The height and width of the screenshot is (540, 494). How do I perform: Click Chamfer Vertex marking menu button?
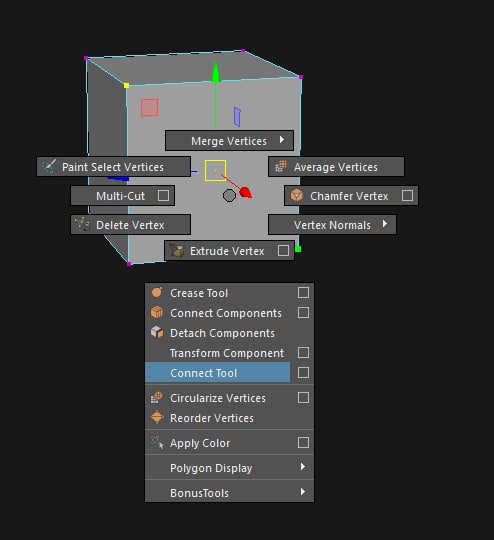tap(351, 196)
